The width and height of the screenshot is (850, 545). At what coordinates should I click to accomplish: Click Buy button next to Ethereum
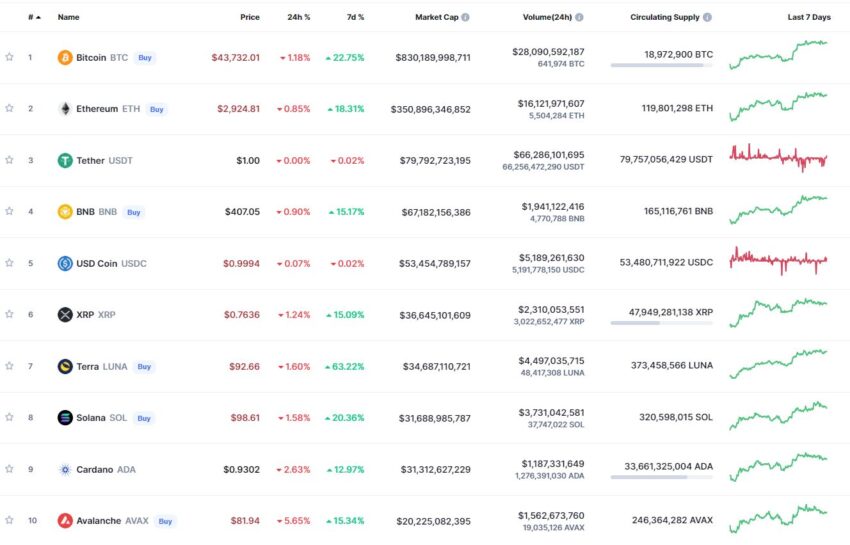coord(157,109)
